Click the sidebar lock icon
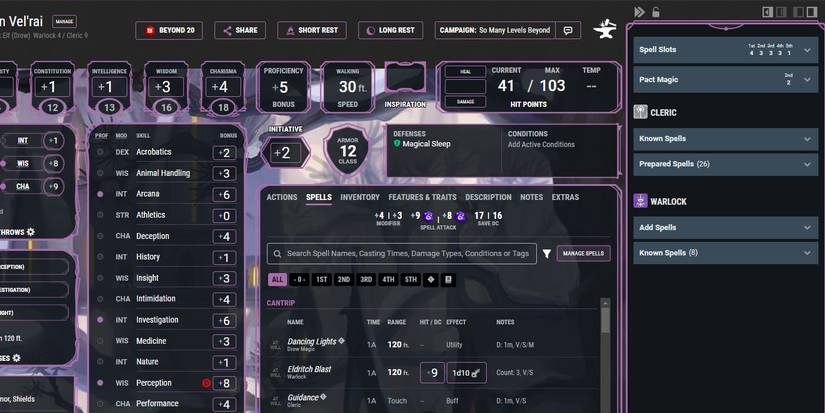Image resolution: width=825 pixels, height=413 pixels. click(656, 12)
